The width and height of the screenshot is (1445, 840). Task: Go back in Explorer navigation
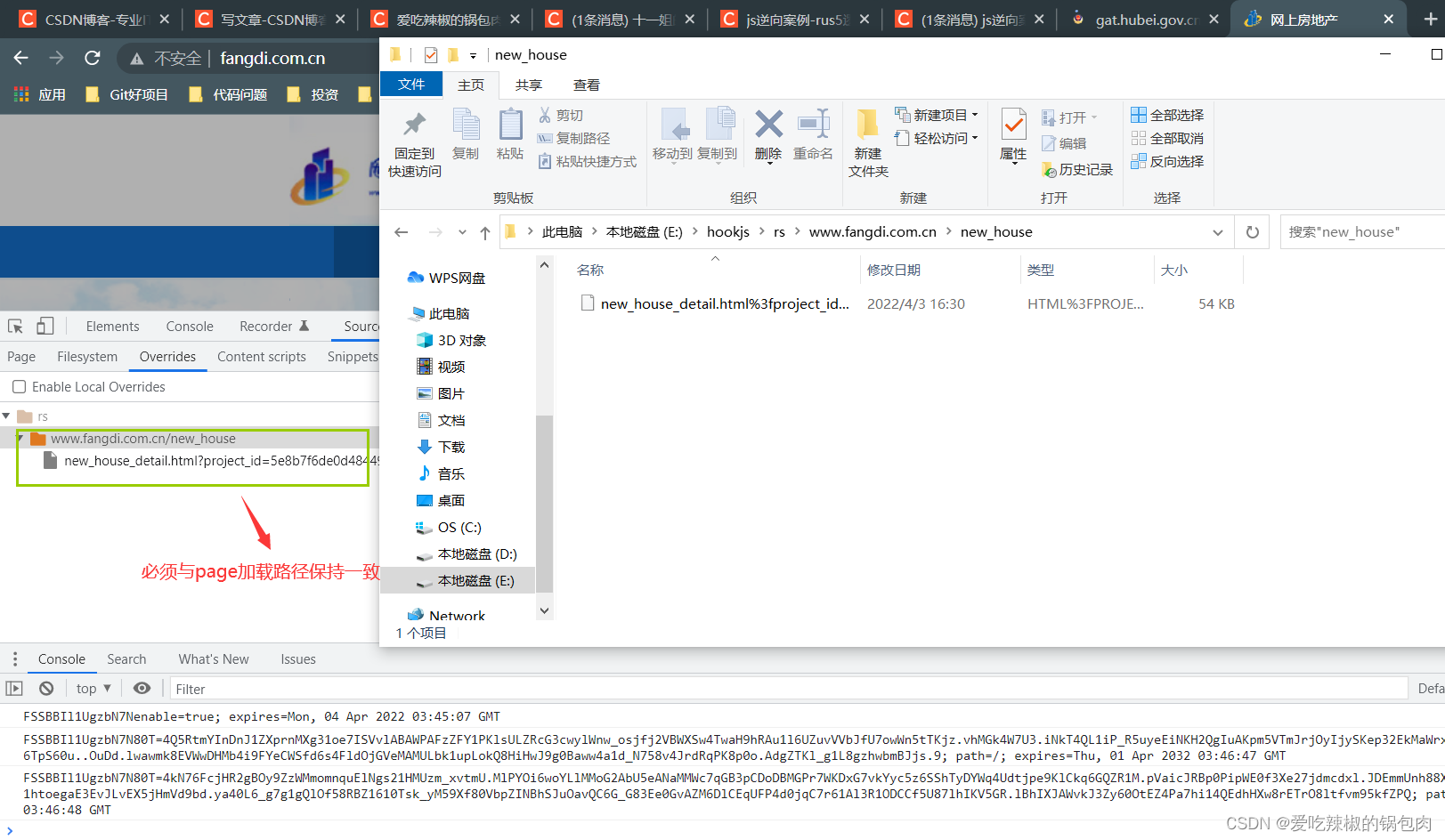[x=401, y=232]
